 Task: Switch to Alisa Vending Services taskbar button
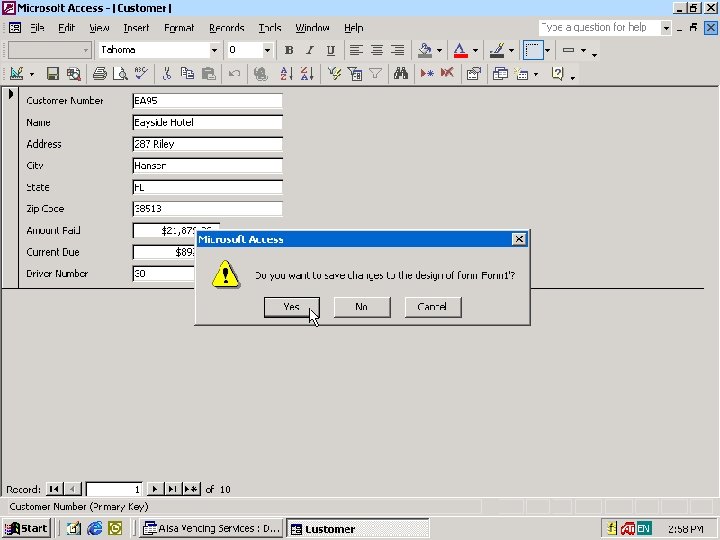211,529
